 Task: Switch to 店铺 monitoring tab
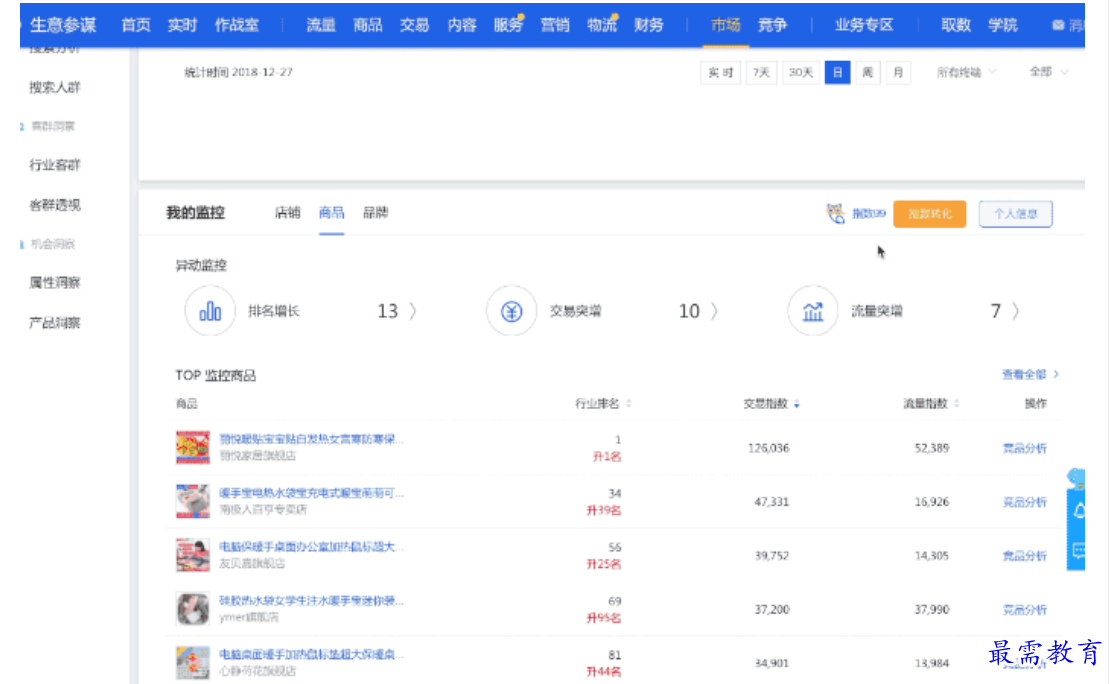point(287,212)
